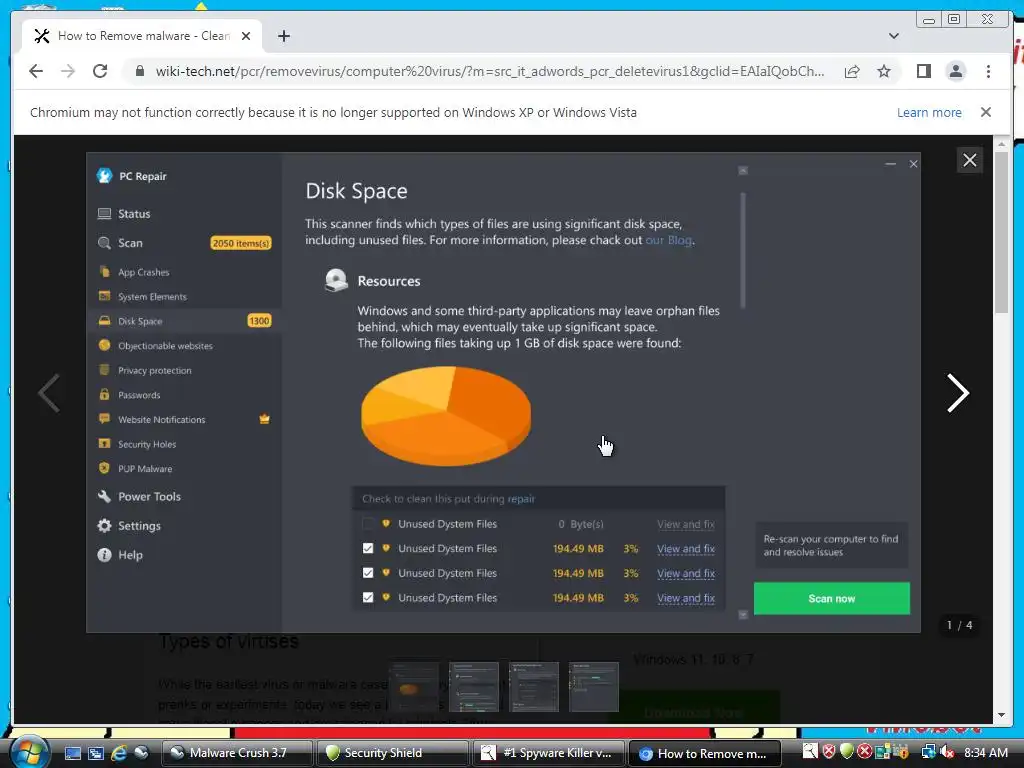Reload the page with the refresh icon

pyautogui.click(x=100, y=71)
